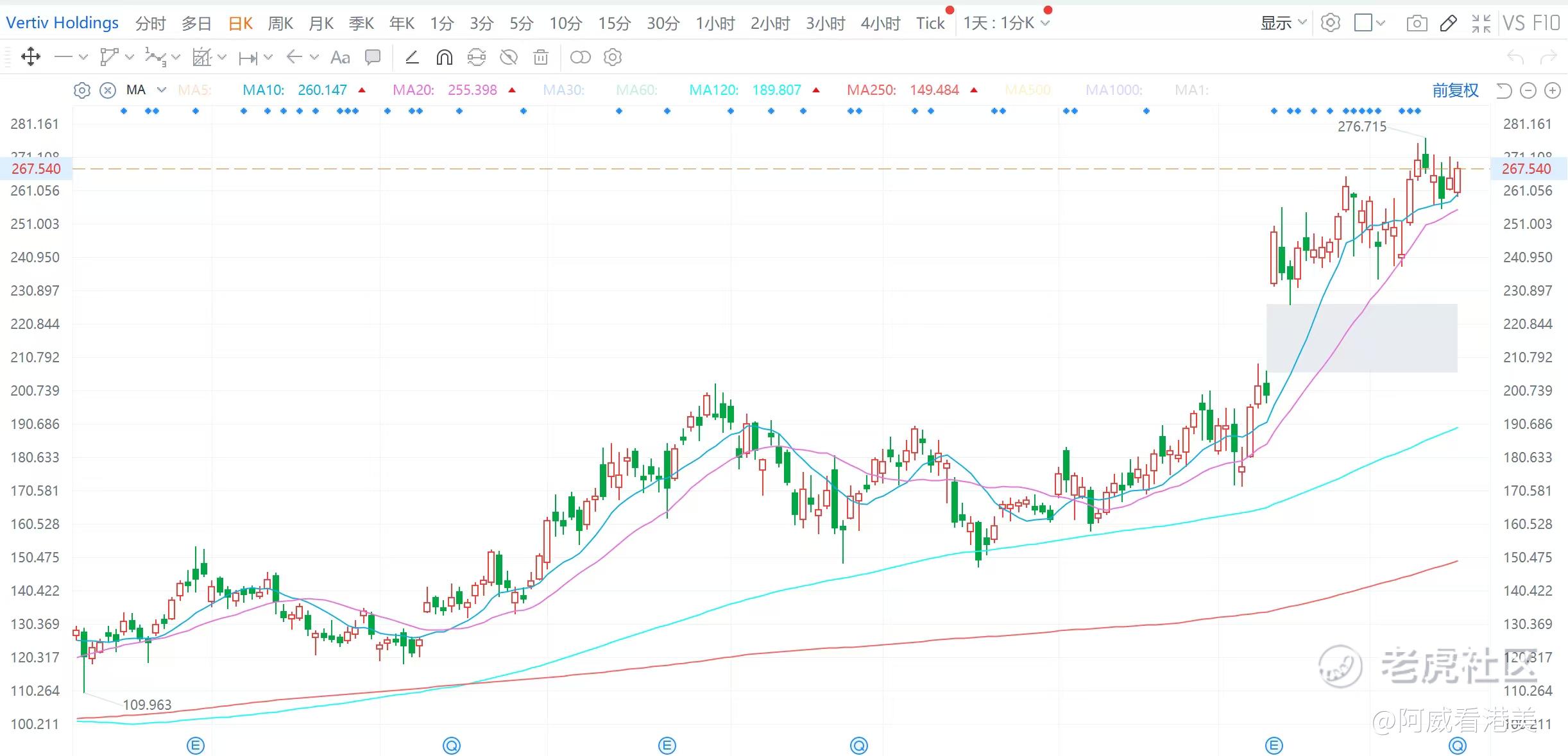This screenshot has height=756, width=1568.
Task: Switch to the 分时 intraday tab
Action: click(150, 24)
